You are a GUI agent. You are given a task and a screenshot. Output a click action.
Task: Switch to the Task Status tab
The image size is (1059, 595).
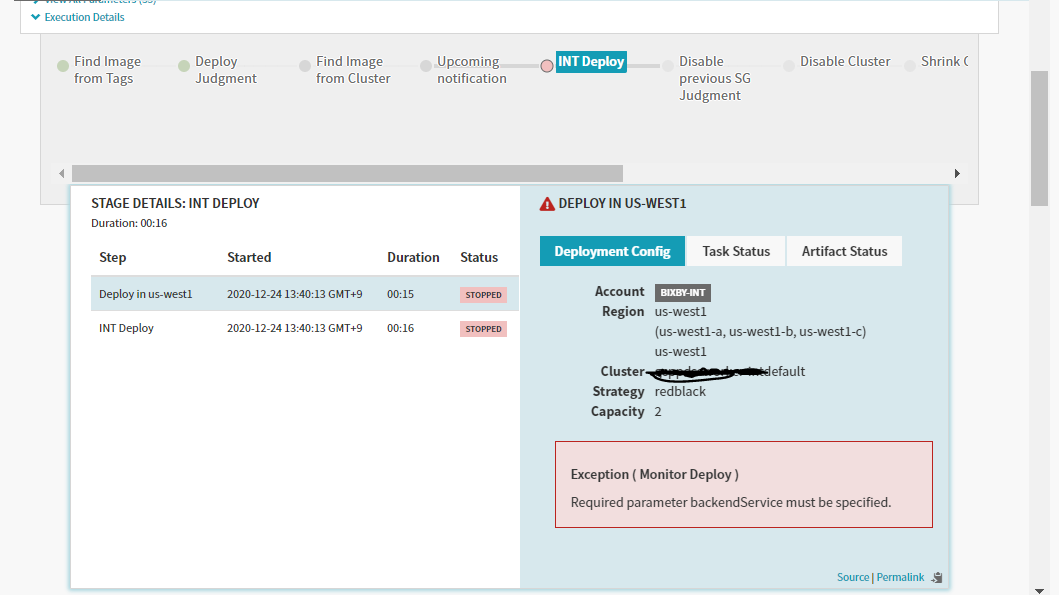736,251
